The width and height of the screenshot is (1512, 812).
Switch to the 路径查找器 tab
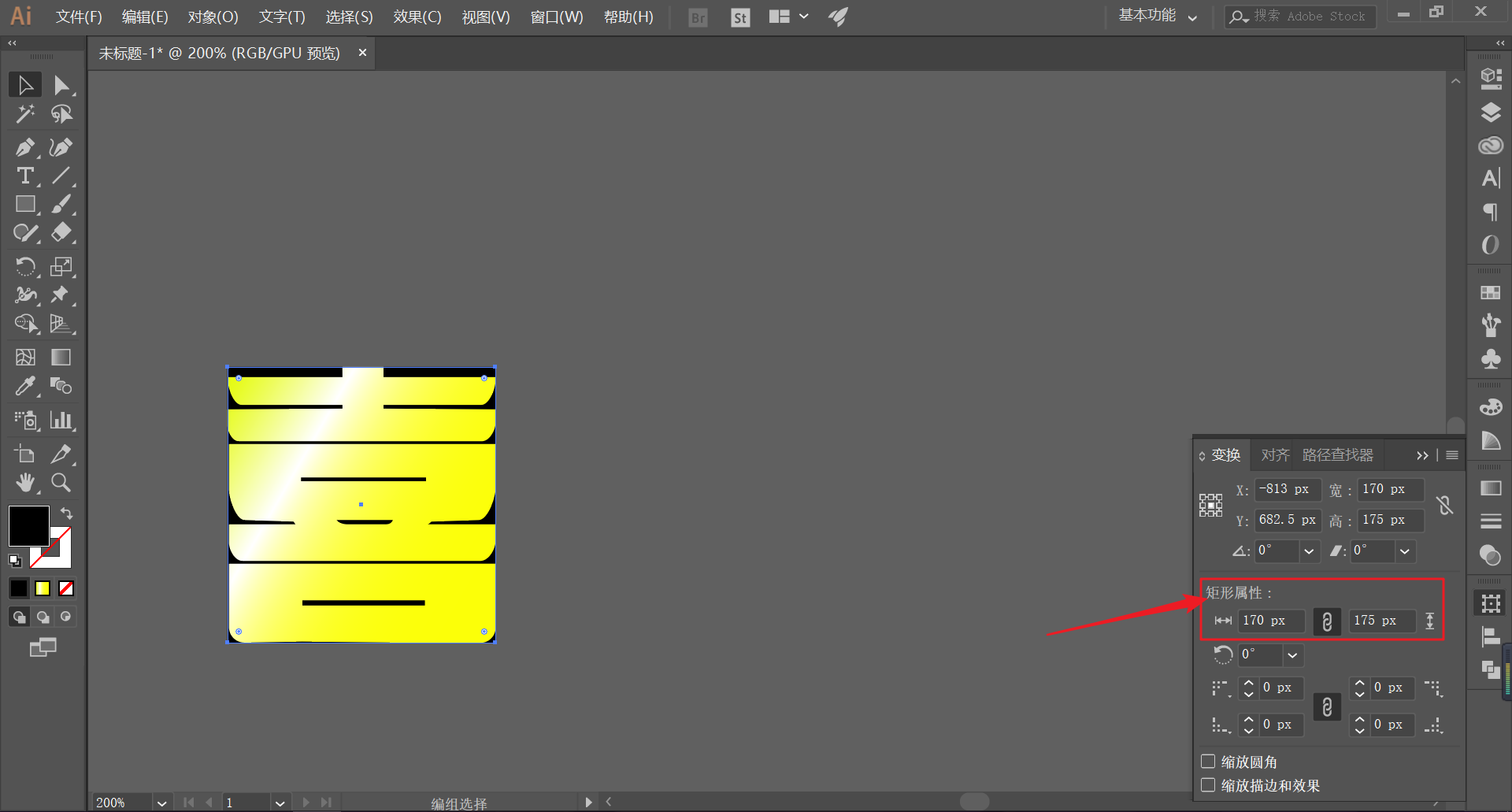[1337, 455]
